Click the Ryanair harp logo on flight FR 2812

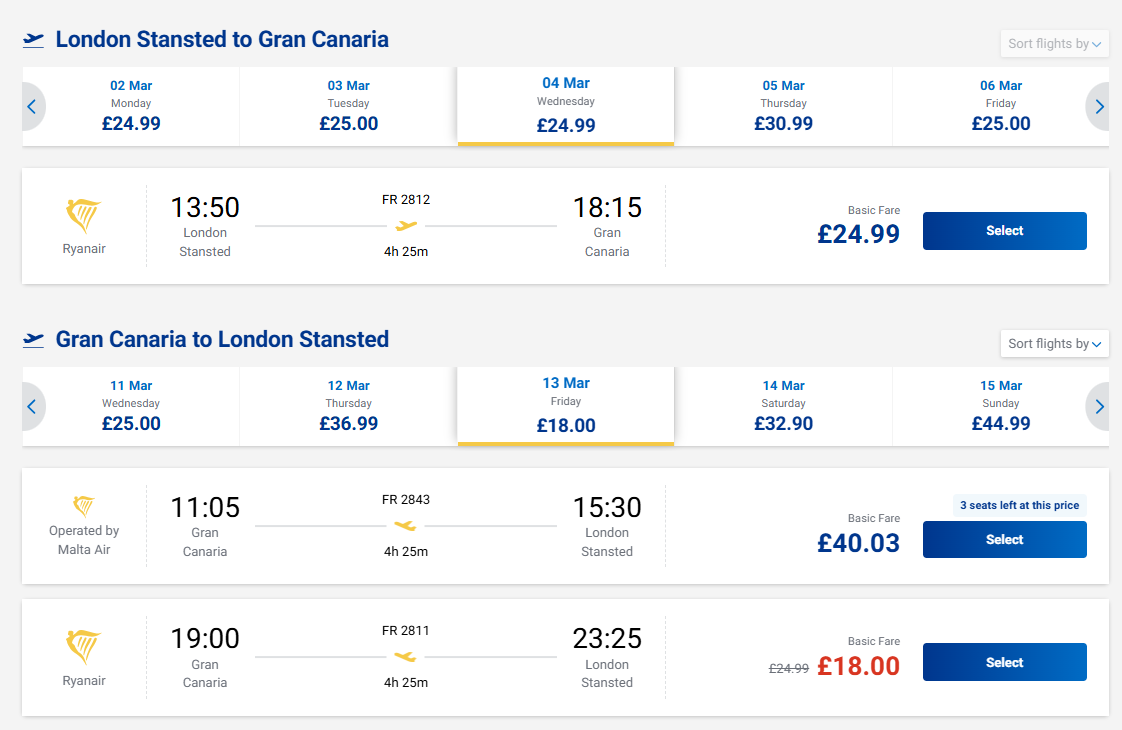pyautogui.click(x=83, y=216)
